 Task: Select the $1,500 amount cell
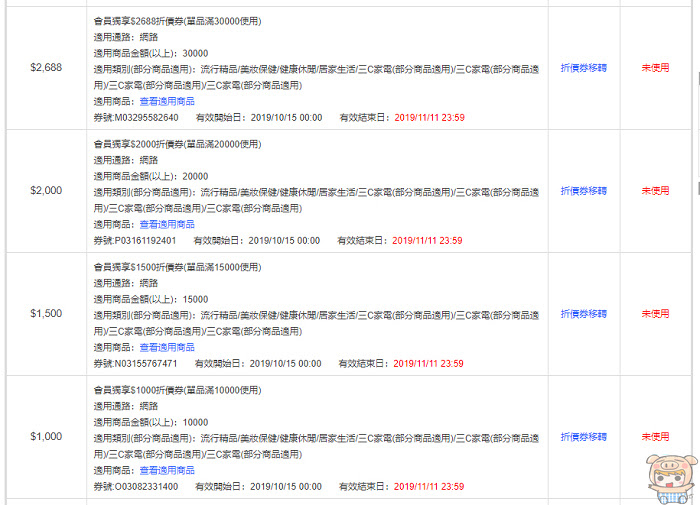click(x=46, y=314)
